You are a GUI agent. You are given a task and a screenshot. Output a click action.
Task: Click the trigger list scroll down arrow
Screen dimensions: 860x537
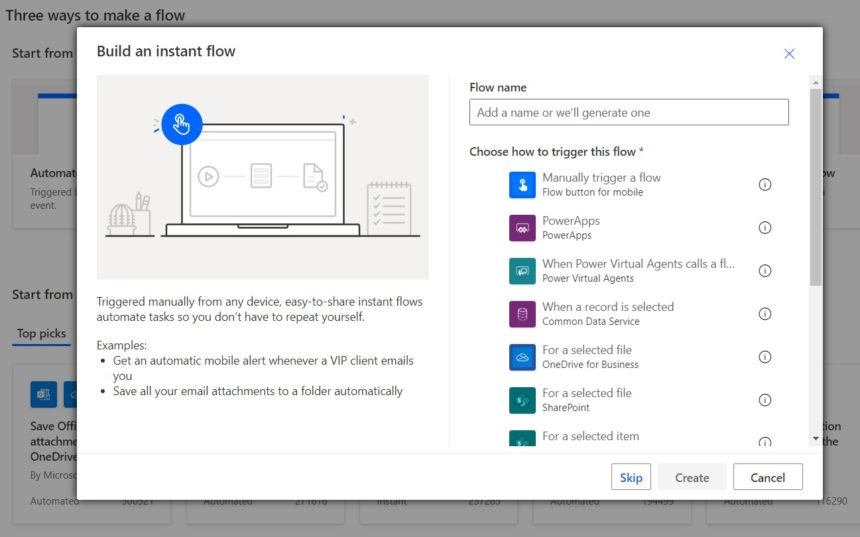(816, 439)
